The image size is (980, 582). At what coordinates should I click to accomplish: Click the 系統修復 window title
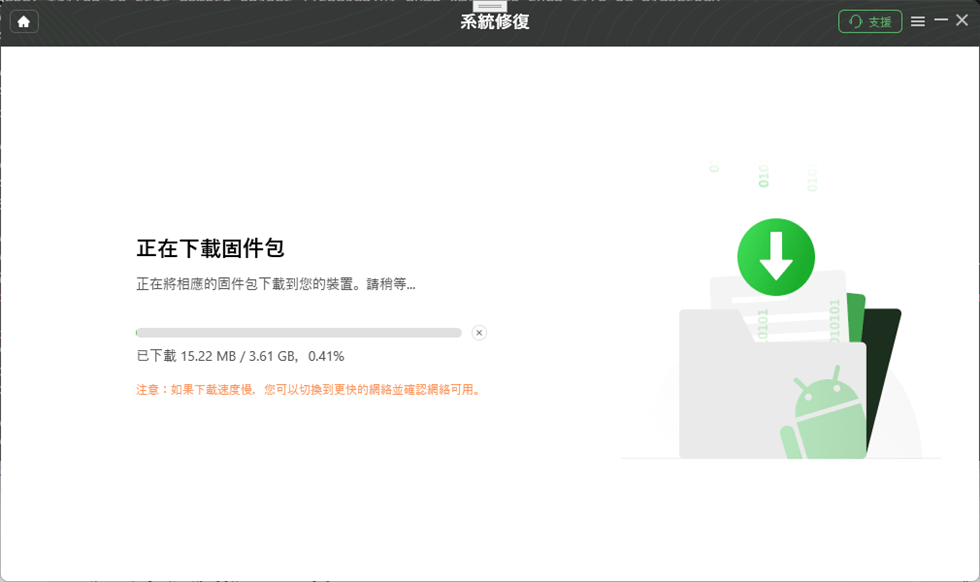tap(494, 23)
